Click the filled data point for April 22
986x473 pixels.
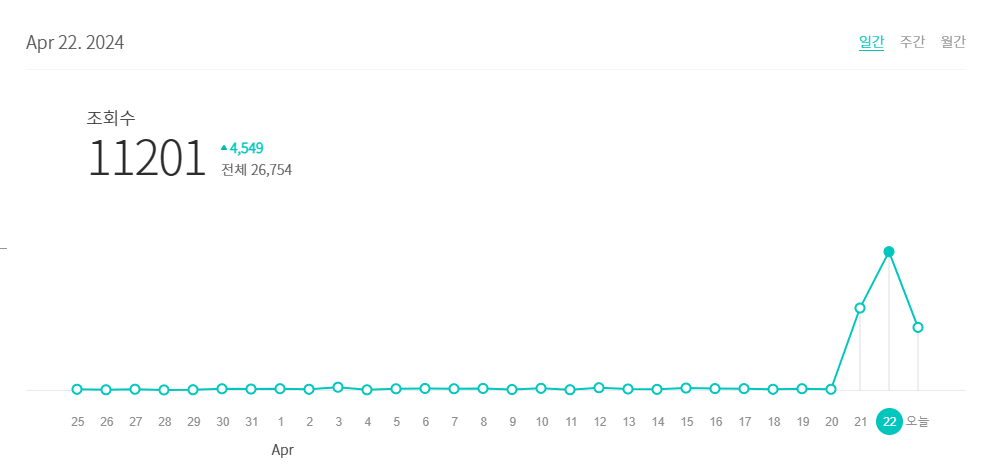tap(889, 252)
